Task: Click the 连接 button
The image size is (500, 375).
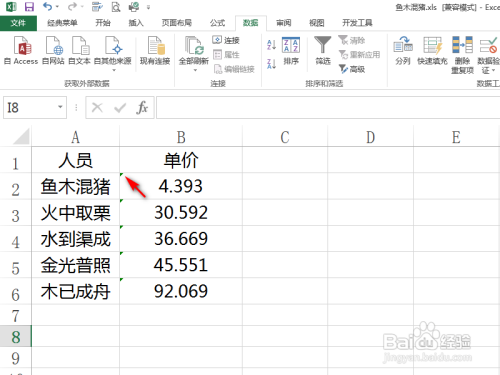Action: click(x=226, y=40)
